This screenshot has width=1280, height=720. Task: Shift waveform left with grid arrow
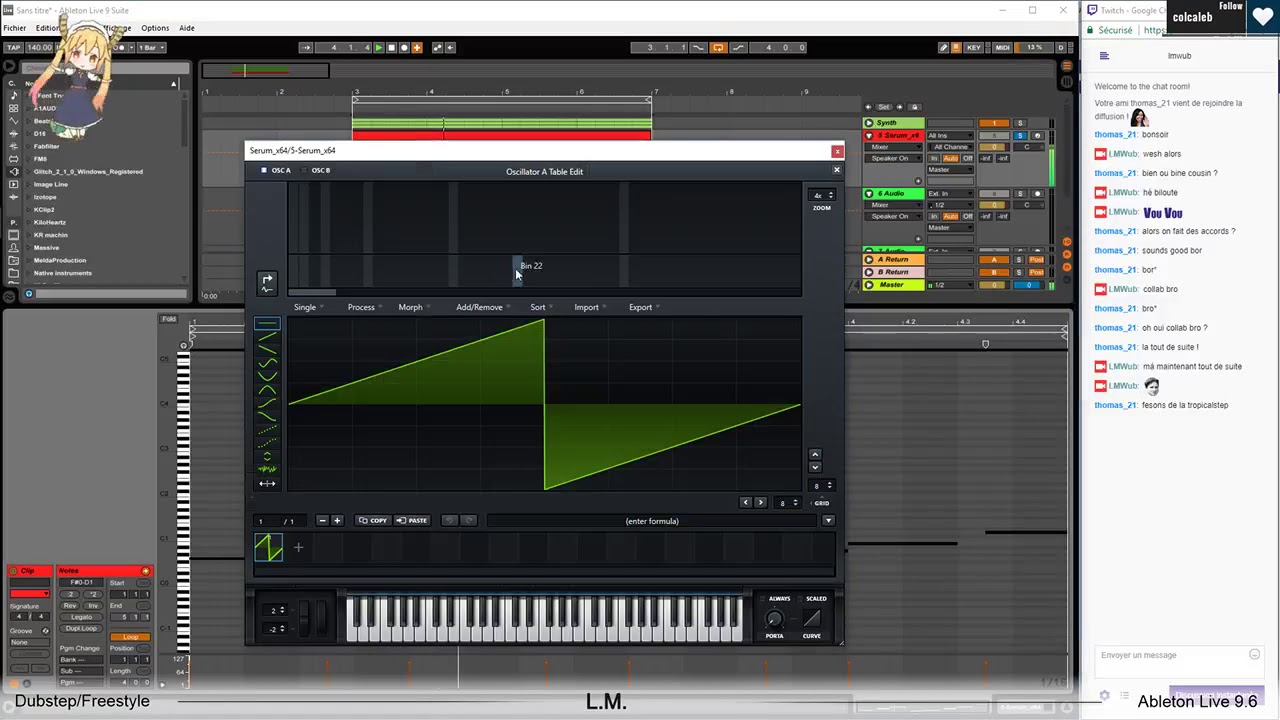pos(746,502)
